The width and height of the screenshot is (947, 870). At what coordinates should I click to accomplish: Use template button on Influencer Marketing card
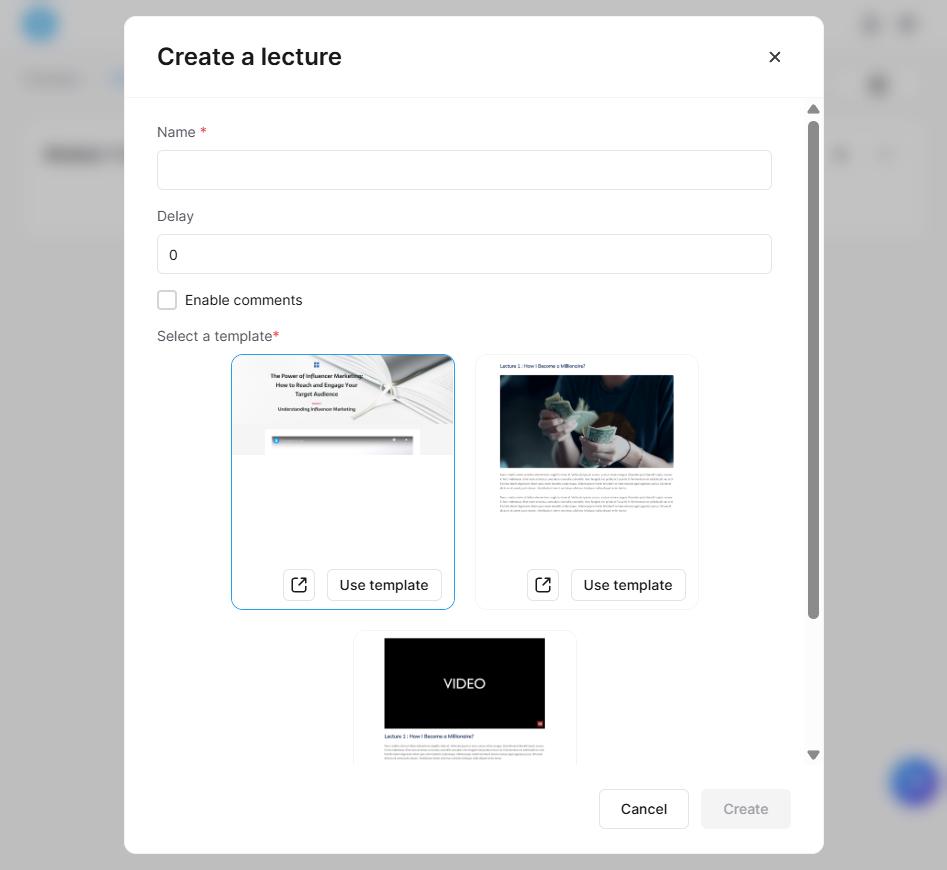click(x=384, y=585)
